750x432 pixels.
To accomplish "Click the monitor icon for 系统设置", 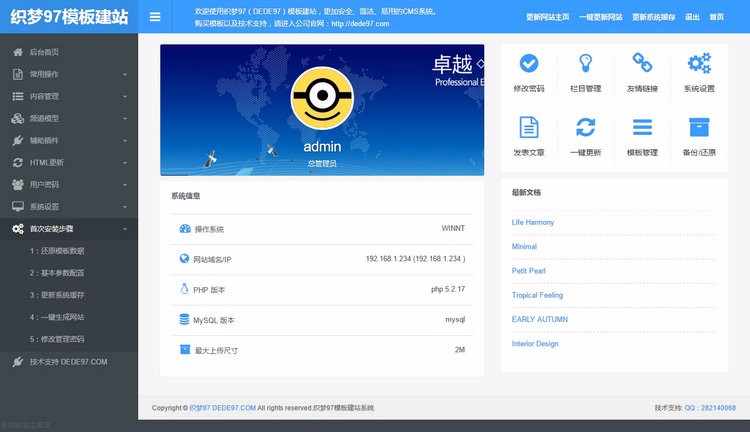I will [x=18, y=206].
